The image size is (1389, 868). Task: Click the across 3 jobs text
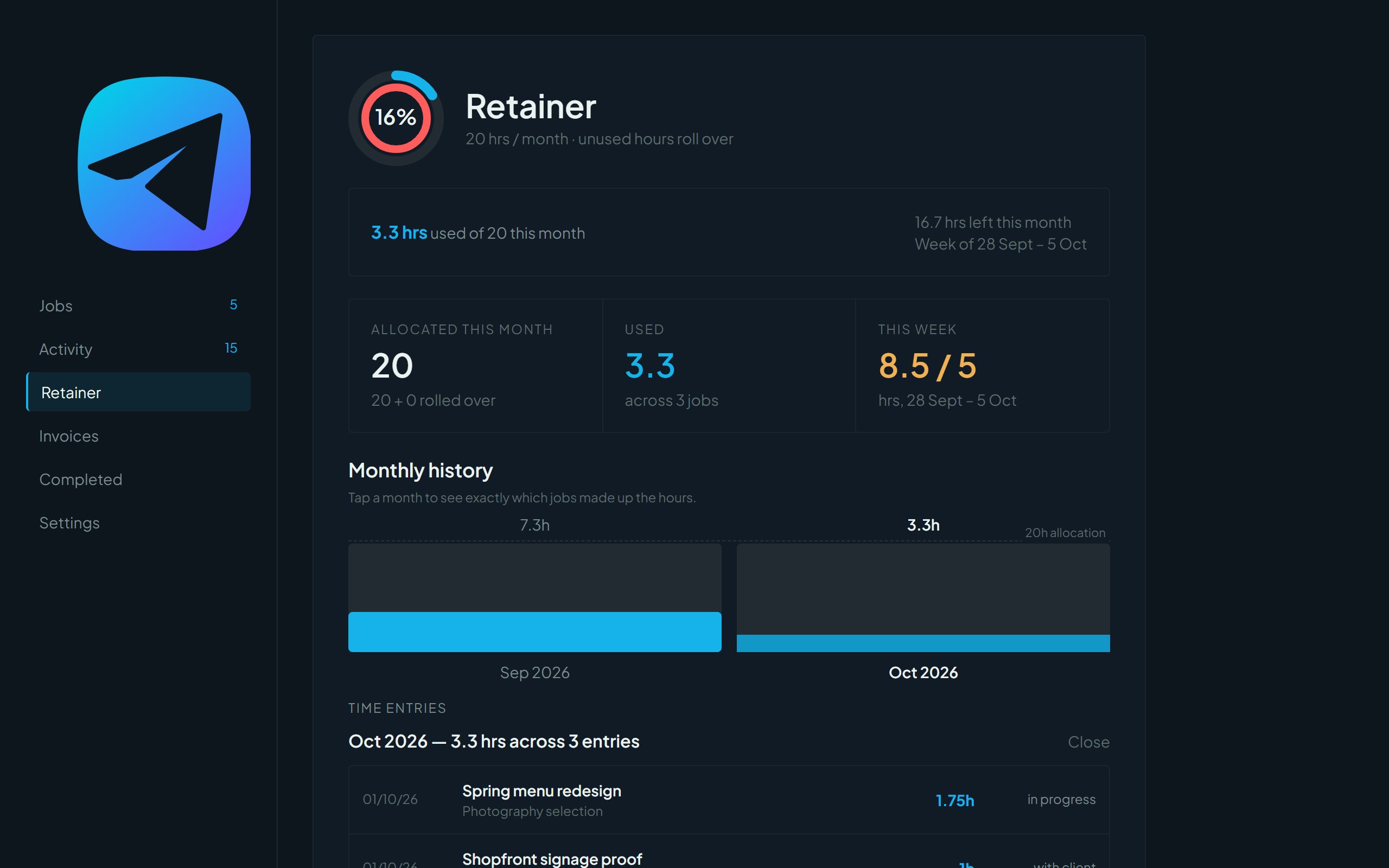[671, 400]
